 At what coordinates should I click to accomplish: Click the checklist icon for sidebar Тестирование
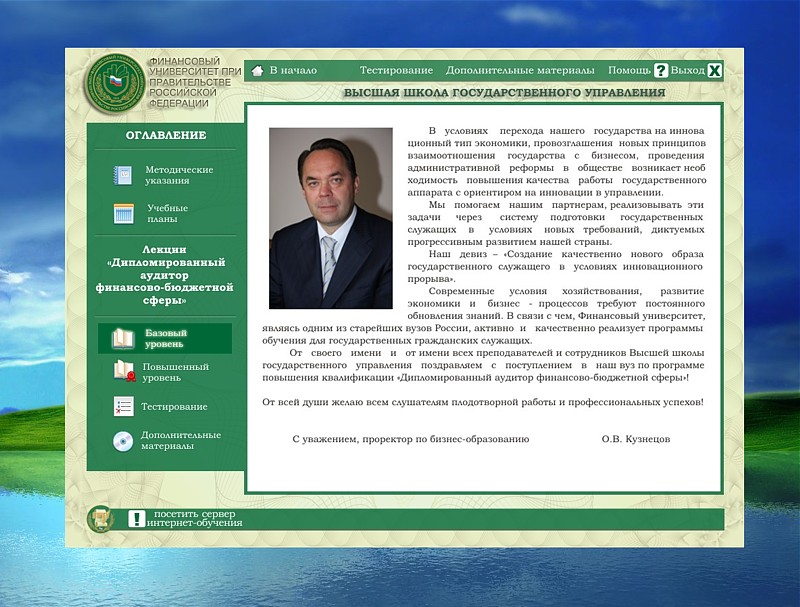click(123, 407)
